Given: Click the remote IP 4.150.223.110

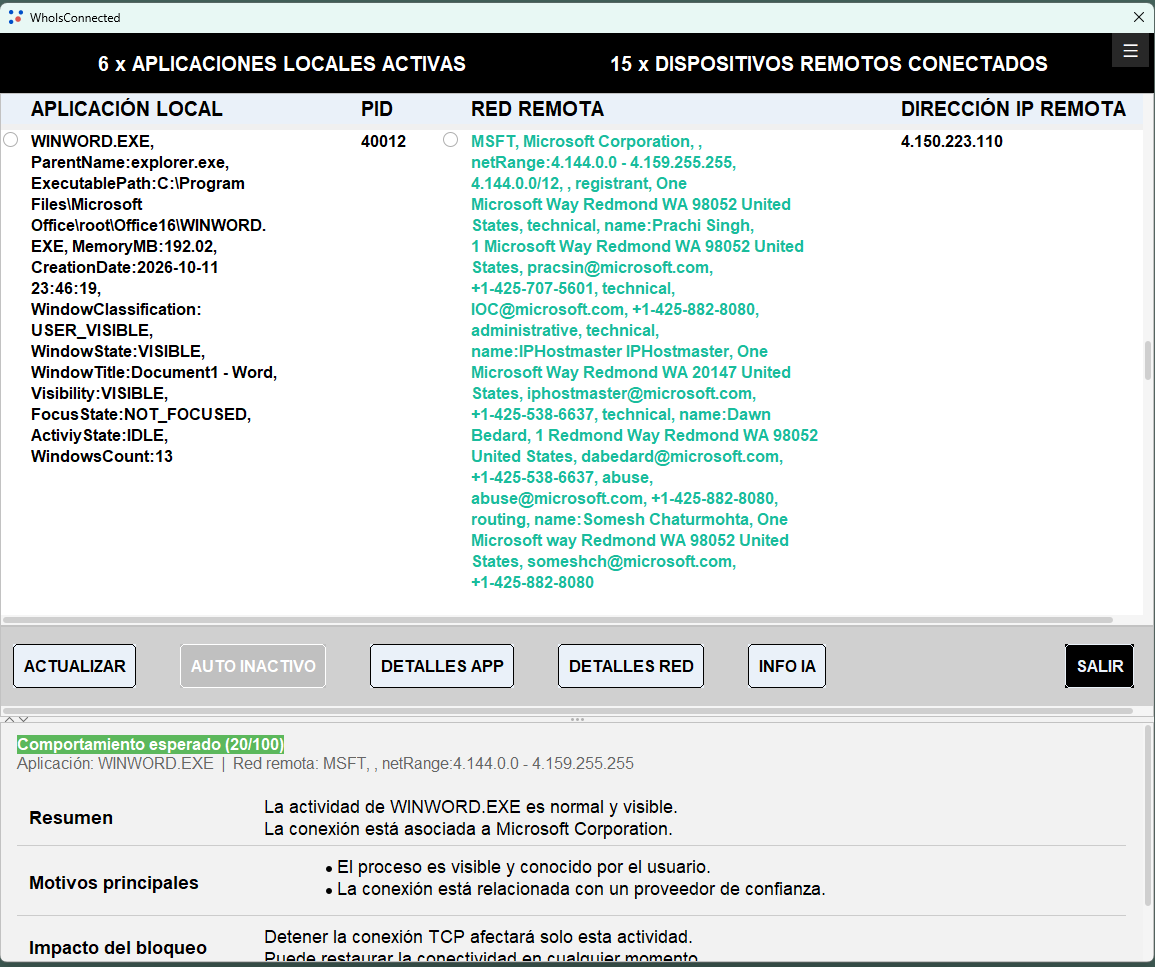Looking at the screenshot, I should click(952, 141).
